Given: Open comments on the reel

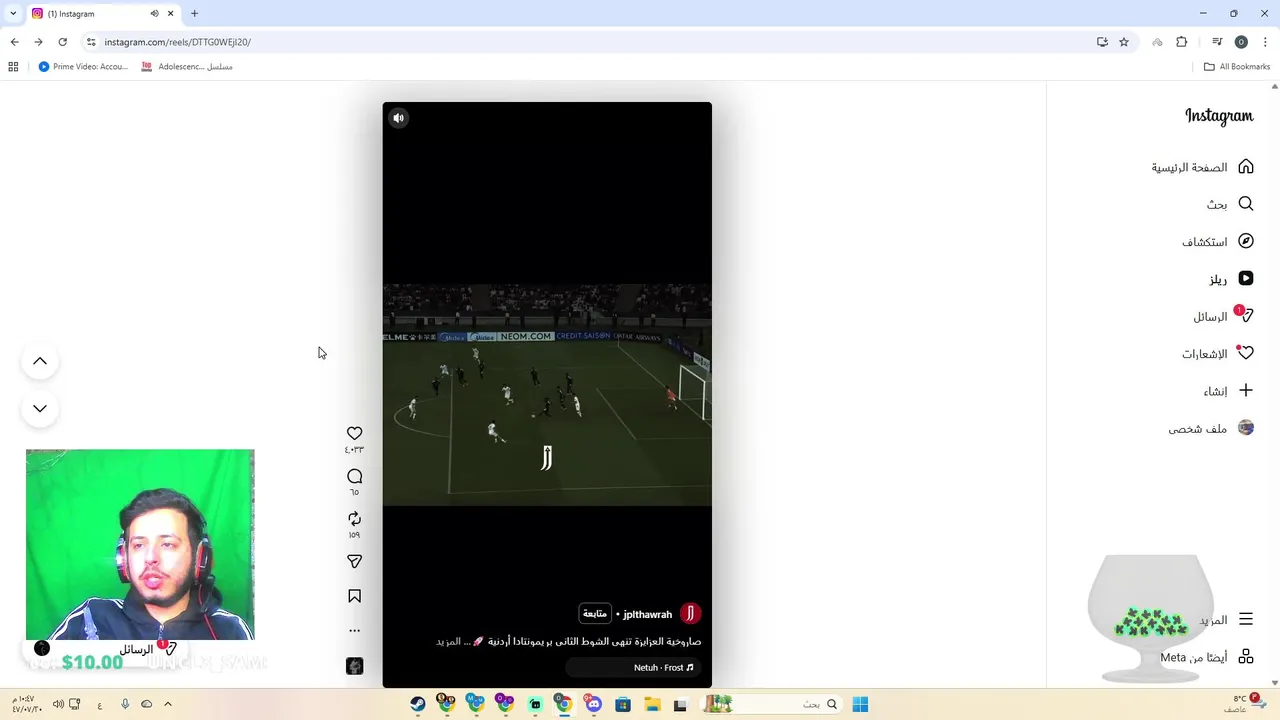Looking at the screenshot, I should (x=354, y=476).
